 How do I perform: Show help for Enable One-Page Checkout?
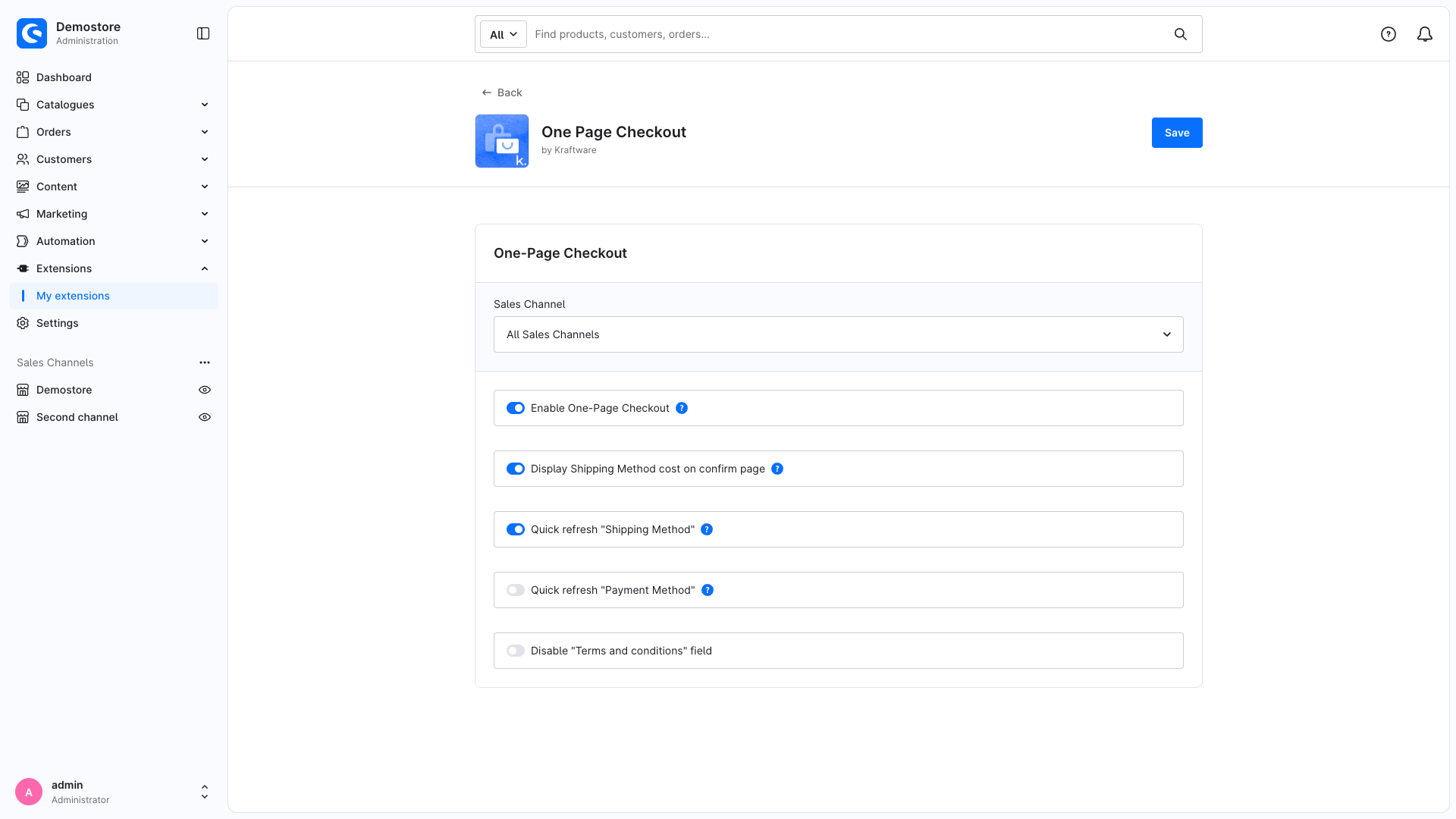point(682,408)
